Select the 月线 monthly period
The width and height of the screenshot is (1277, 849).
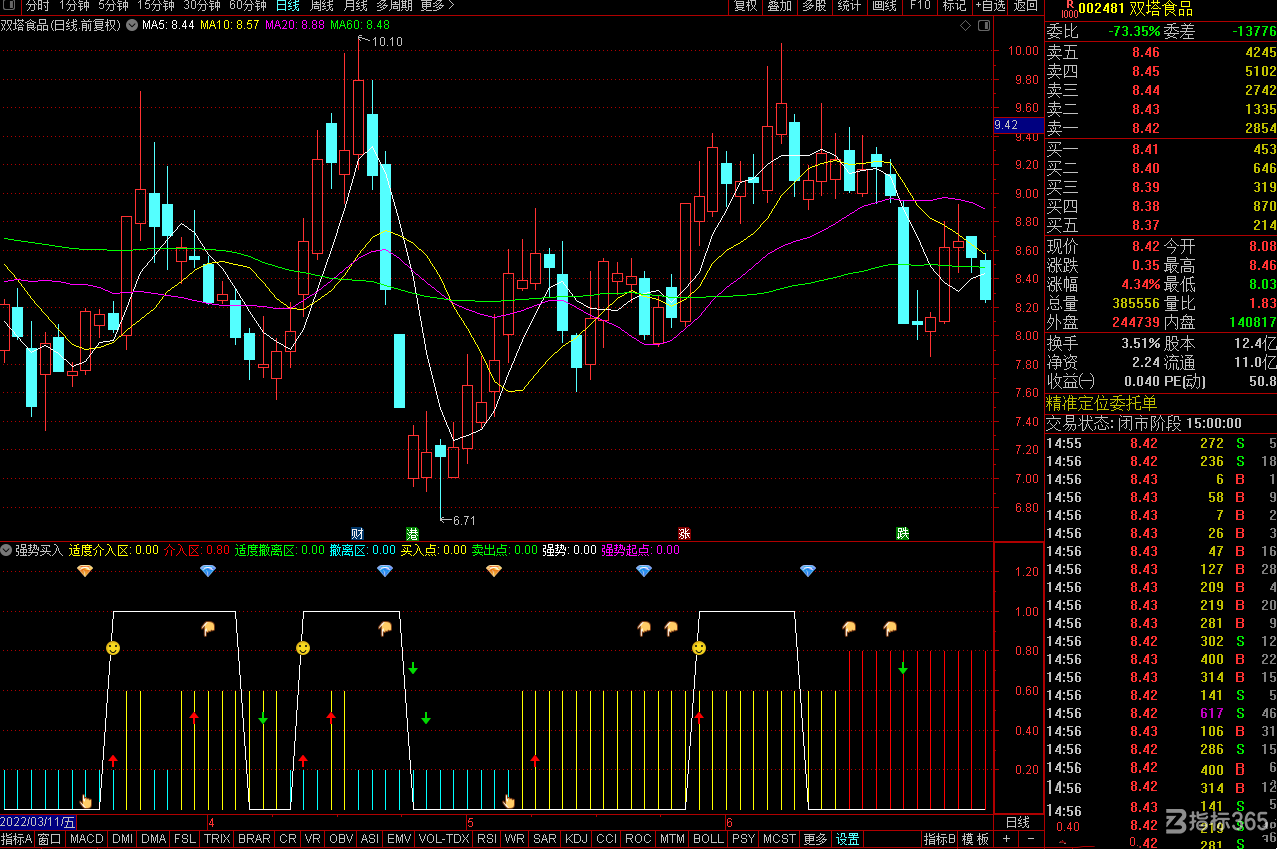coord(355,6)
